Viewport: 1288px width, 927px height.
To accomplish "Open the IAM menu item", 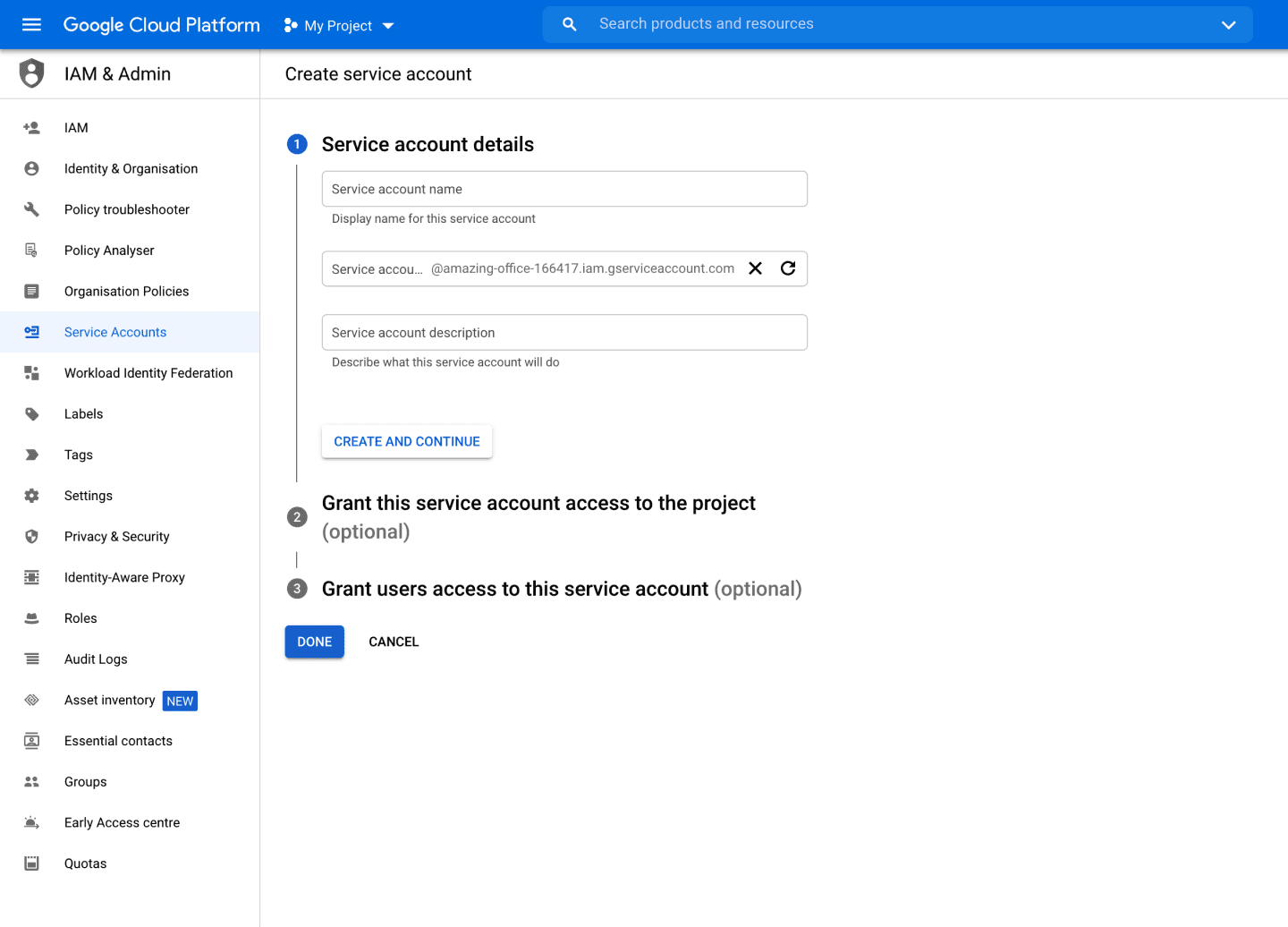I will click(130, 128).
